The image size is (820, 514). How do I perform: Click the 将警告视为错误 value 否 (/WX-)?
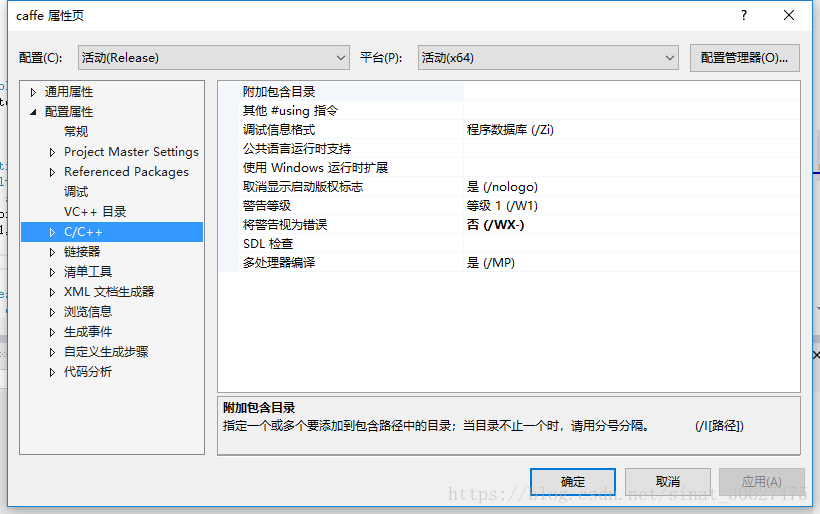click(x=495, y=225)
